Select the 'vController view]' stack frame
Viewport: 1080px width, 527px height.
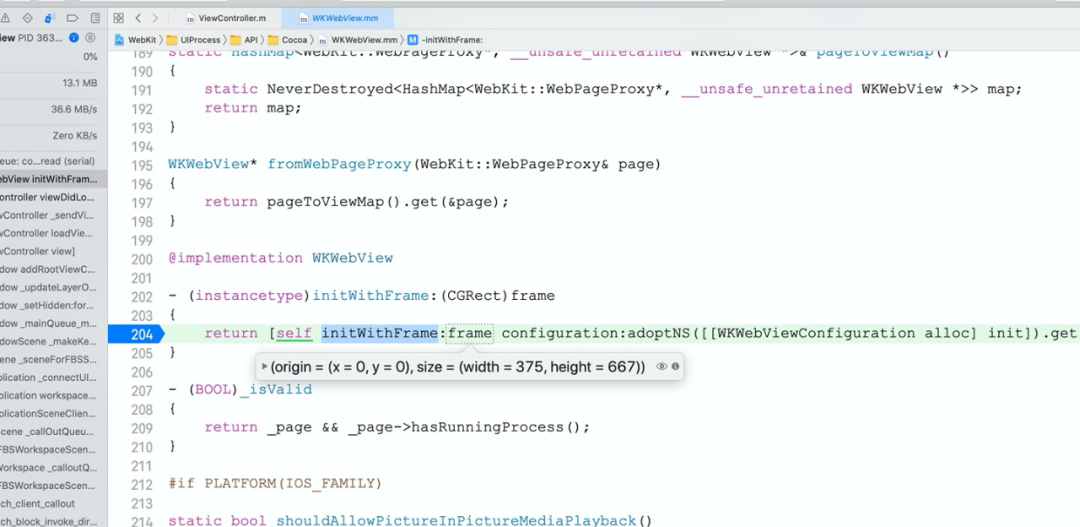53,251
